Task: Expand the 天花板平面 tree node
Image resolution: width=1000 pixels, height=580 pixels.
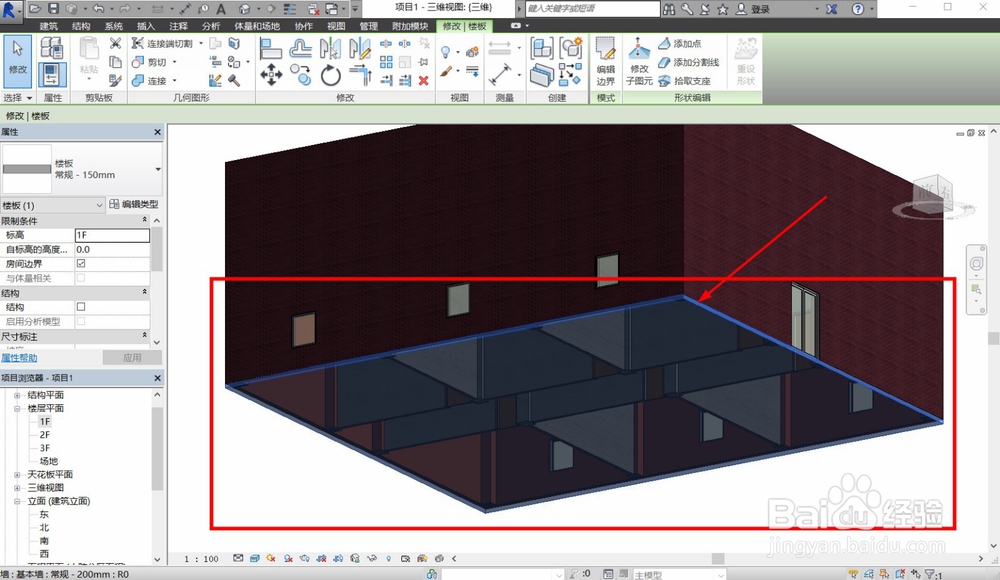Action: coord(17,475)
